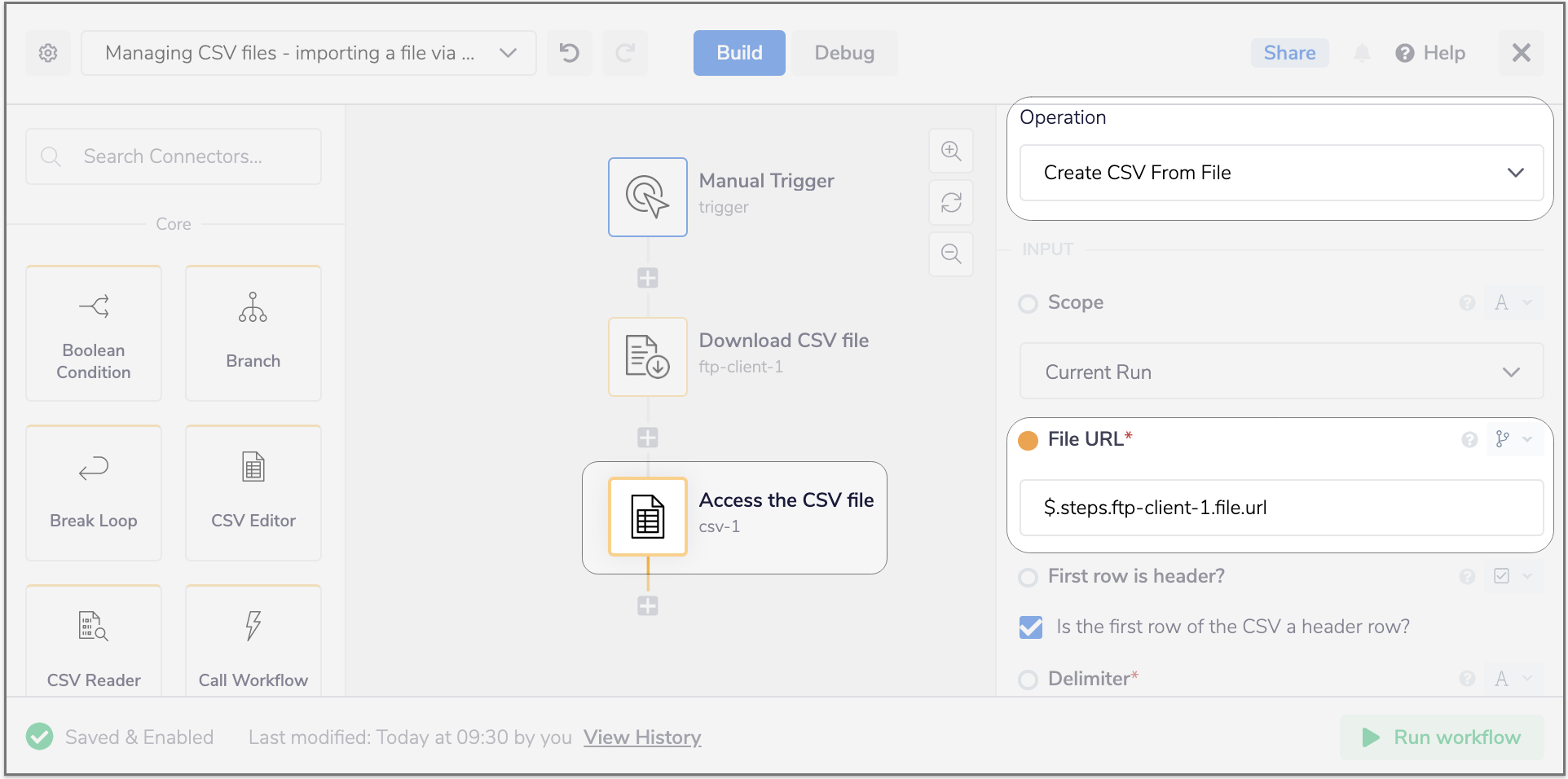Select the Manual Trigger step icon
The width and height of the screenshot is (1568, 779).
click(x=648, y=197)
